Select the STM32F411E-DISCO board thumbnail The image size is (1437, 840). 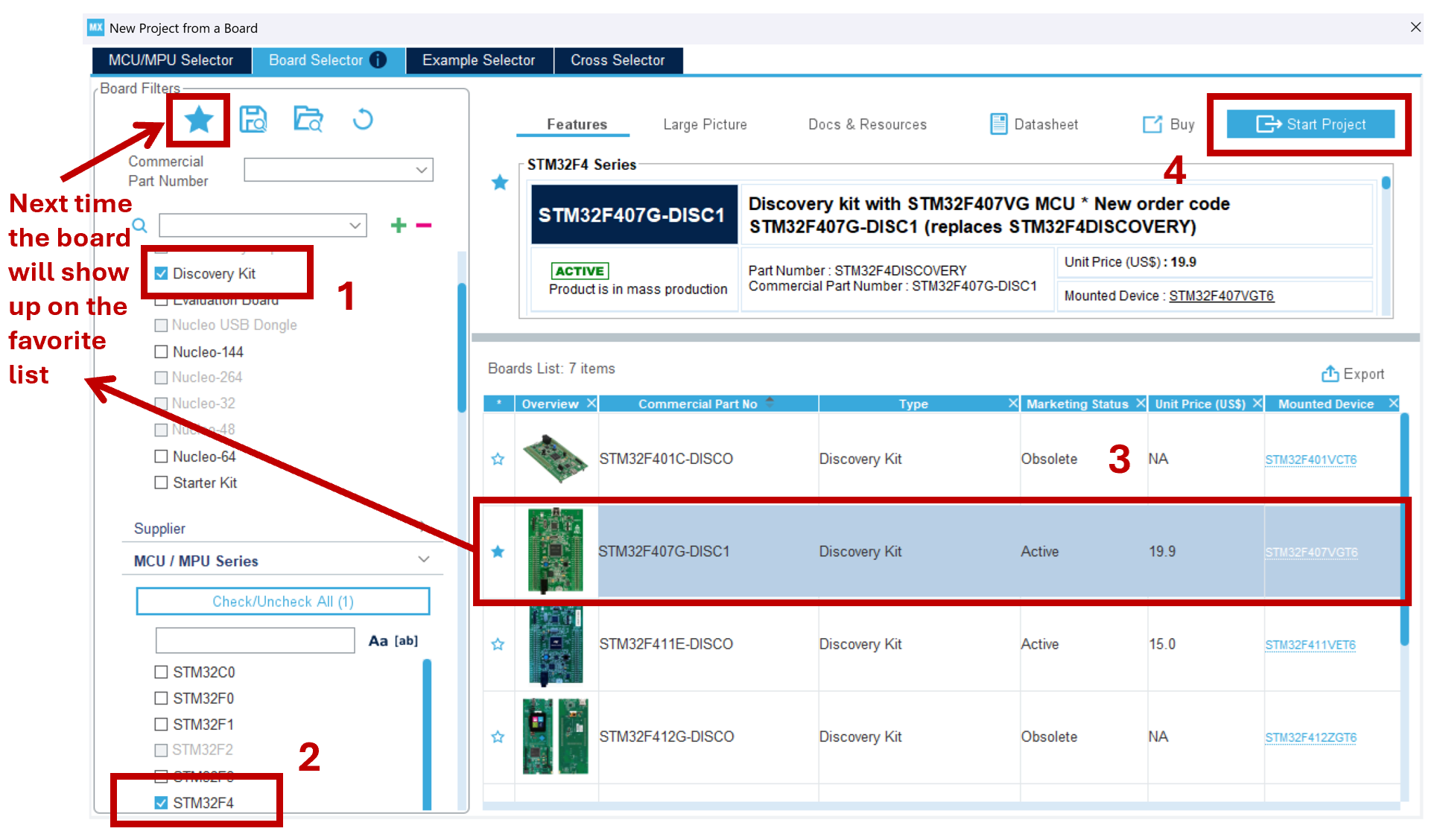pos(556,645)
